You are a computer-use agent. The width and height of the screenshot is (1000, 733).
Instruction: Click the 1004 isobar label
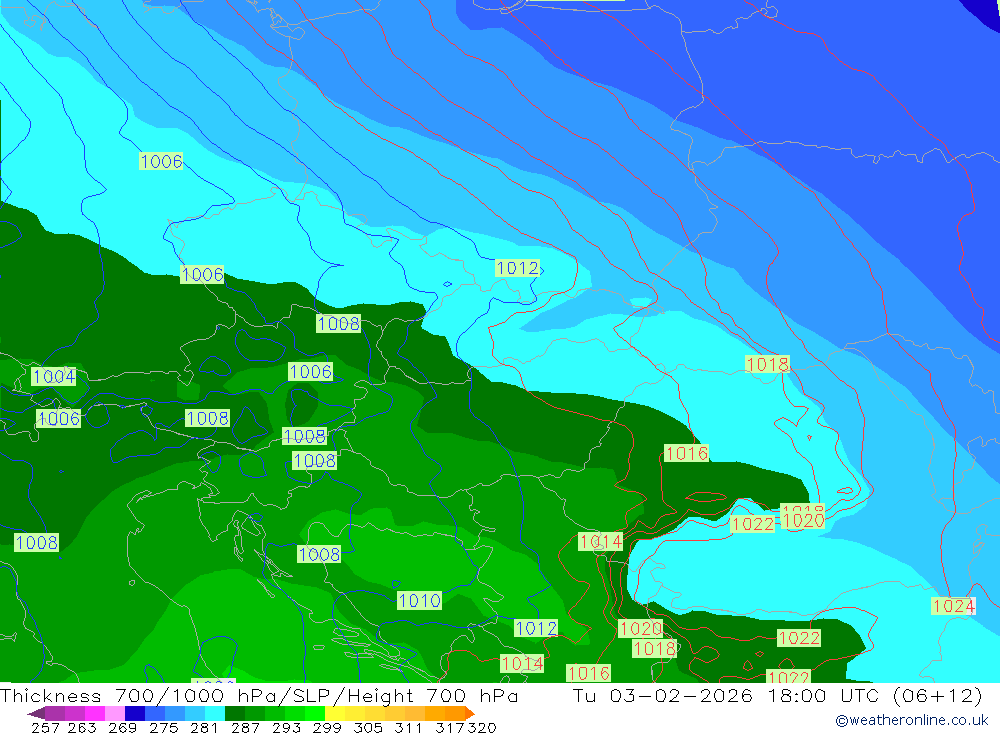[x=54, y=376]
